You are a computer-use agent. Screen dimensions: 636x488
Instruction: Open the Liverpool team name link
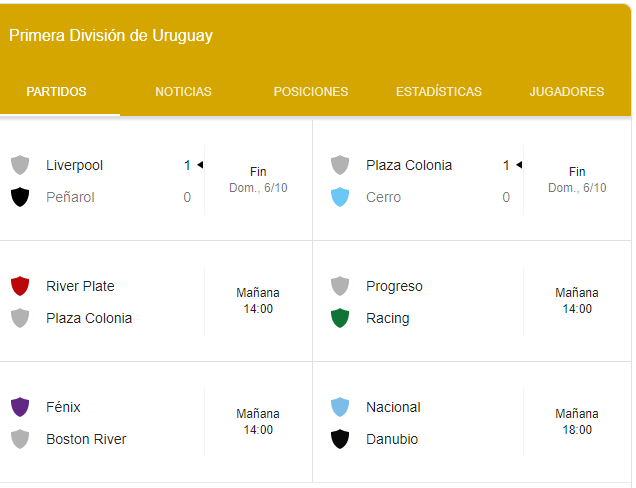coord(74,165)
